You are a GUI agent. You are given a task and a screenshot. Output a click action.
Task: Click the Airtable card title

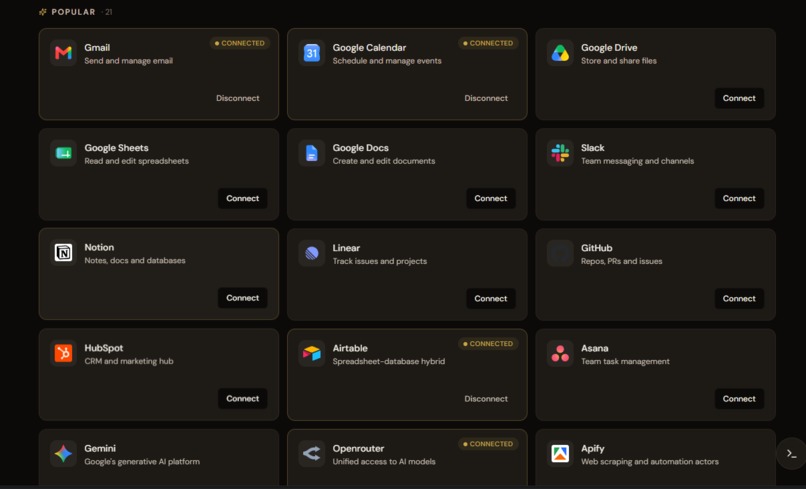(x=350, y=349)
